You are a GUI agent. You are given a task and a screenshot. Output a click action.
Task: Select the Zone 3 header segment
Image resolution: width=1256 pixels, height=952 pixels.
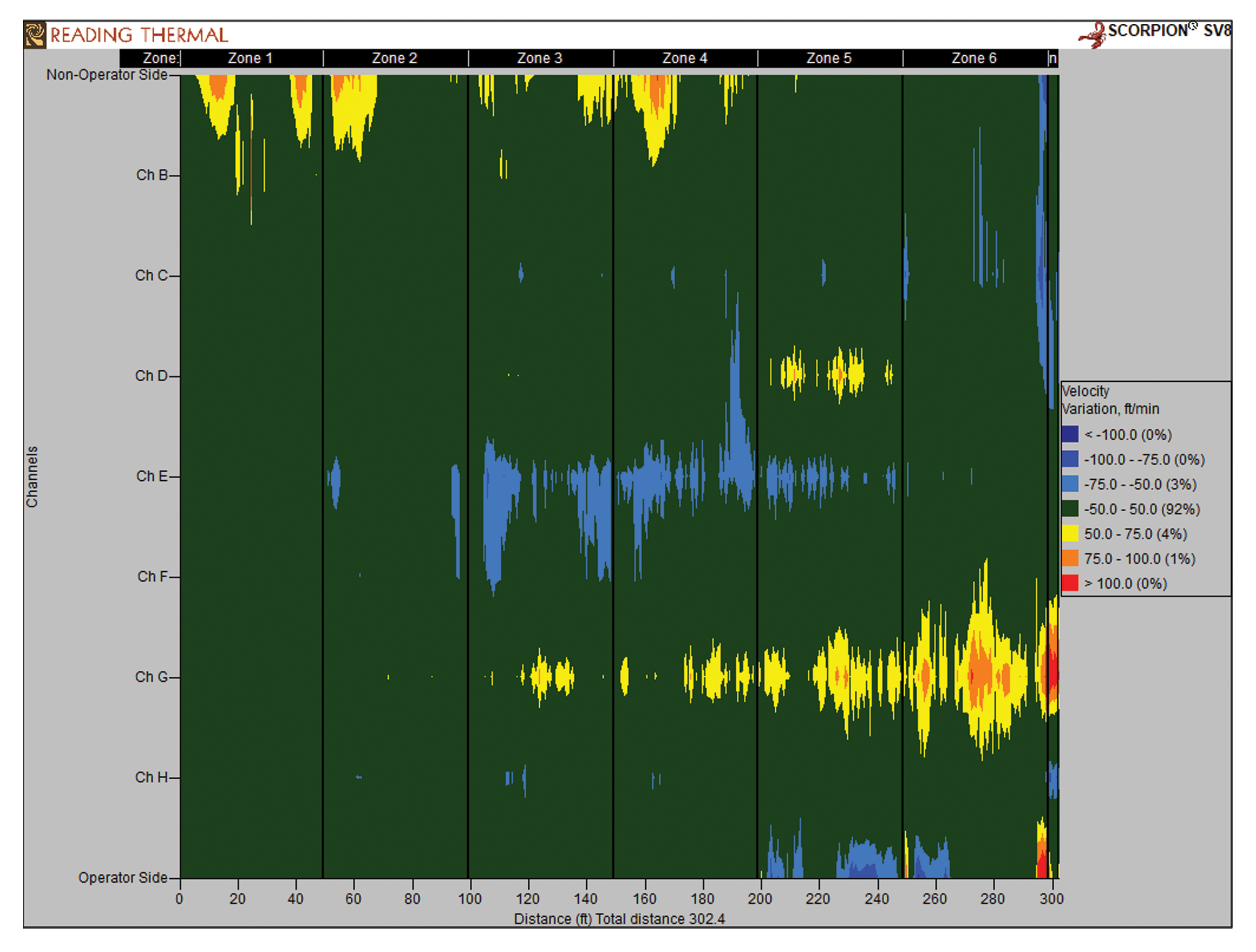pyautogui.click(x=540, y=59)
